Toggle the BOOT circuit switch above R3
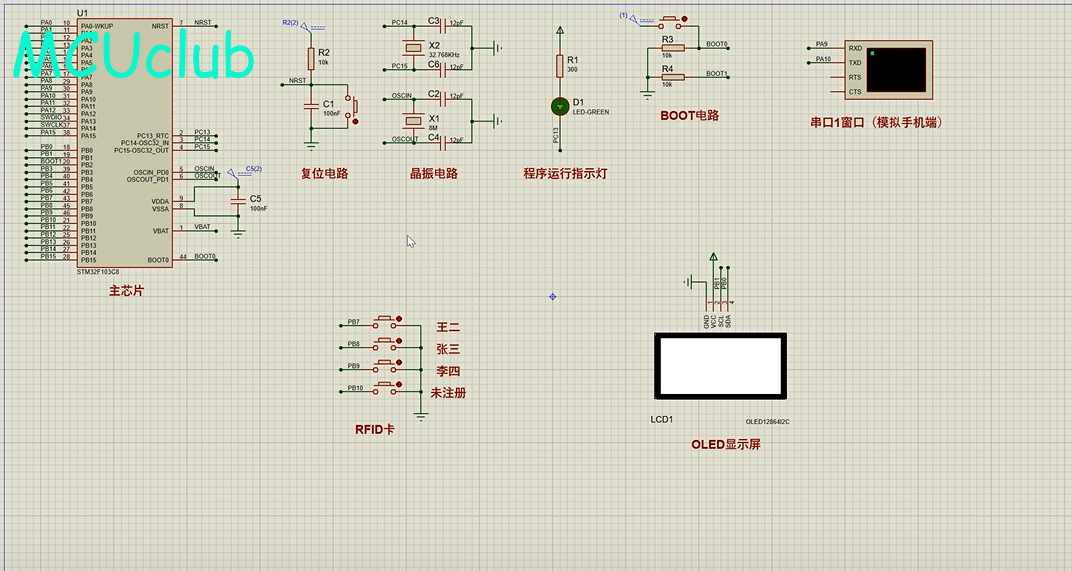1072x571 pixels. (x=671, y=23)
